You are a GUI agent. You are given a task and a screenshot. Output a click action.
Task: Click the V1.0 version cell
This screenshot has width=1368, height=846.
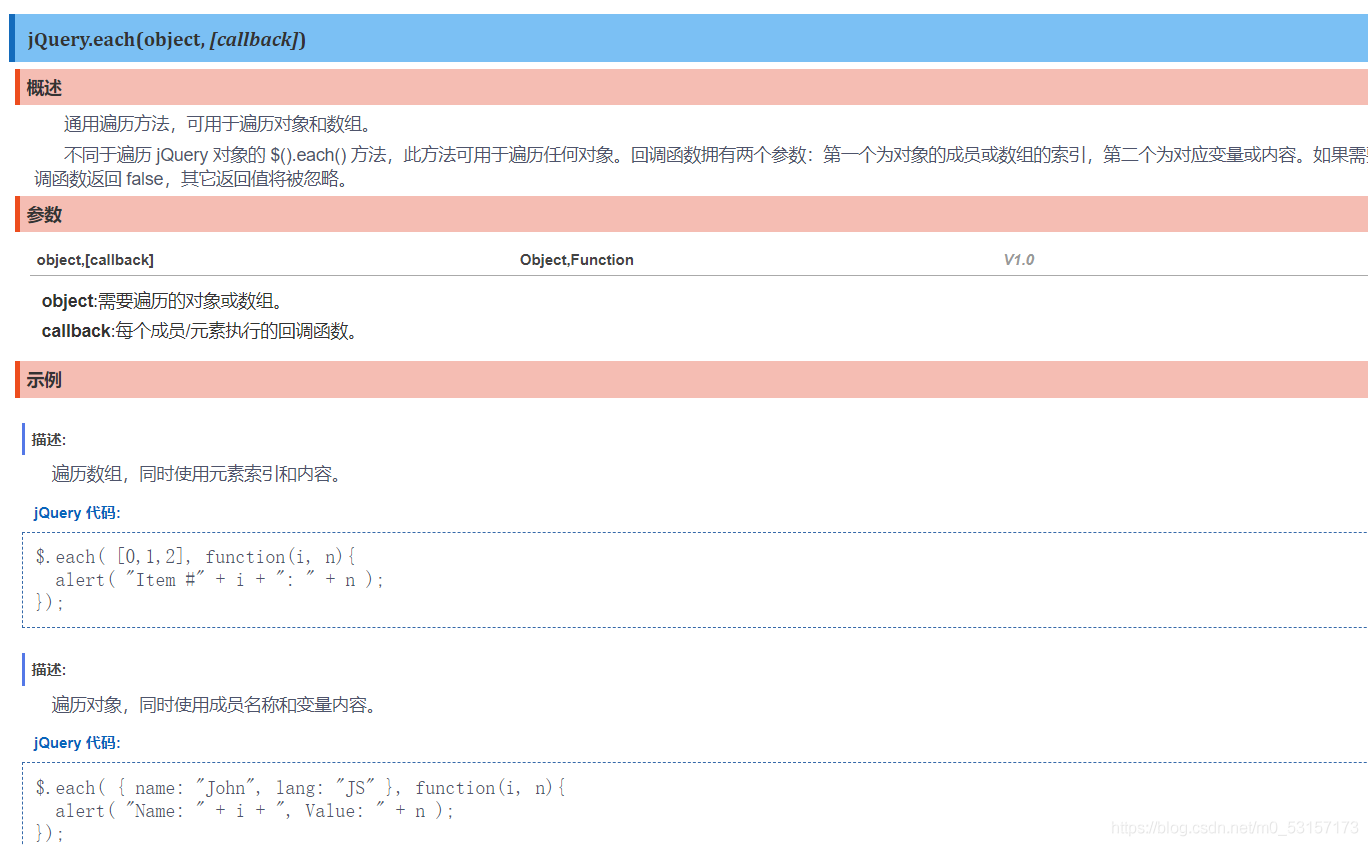pyautogui.click(x=1019, y=260)
